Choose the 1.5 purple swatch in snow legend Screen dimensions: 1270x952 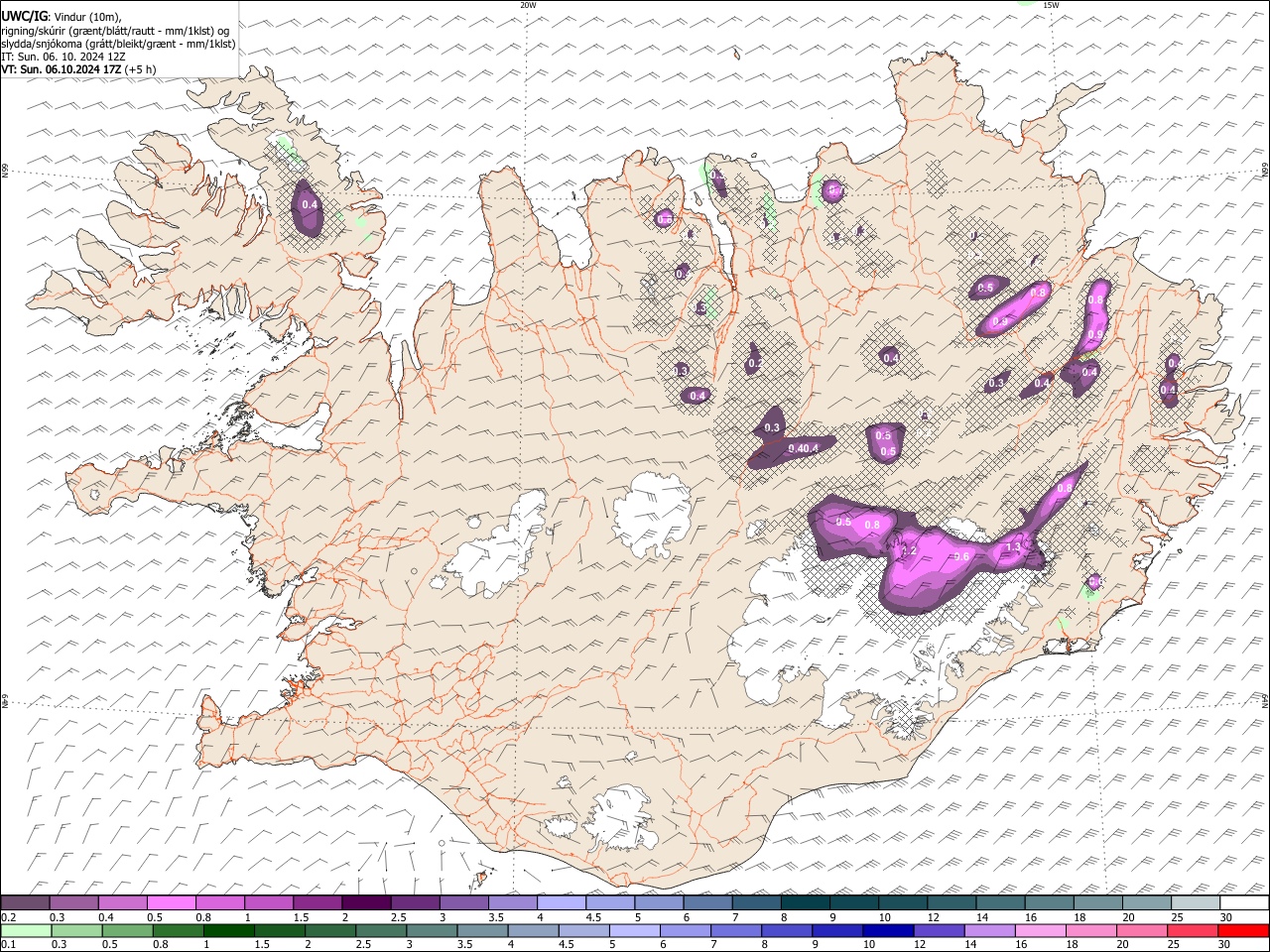[x=317, y=903]
